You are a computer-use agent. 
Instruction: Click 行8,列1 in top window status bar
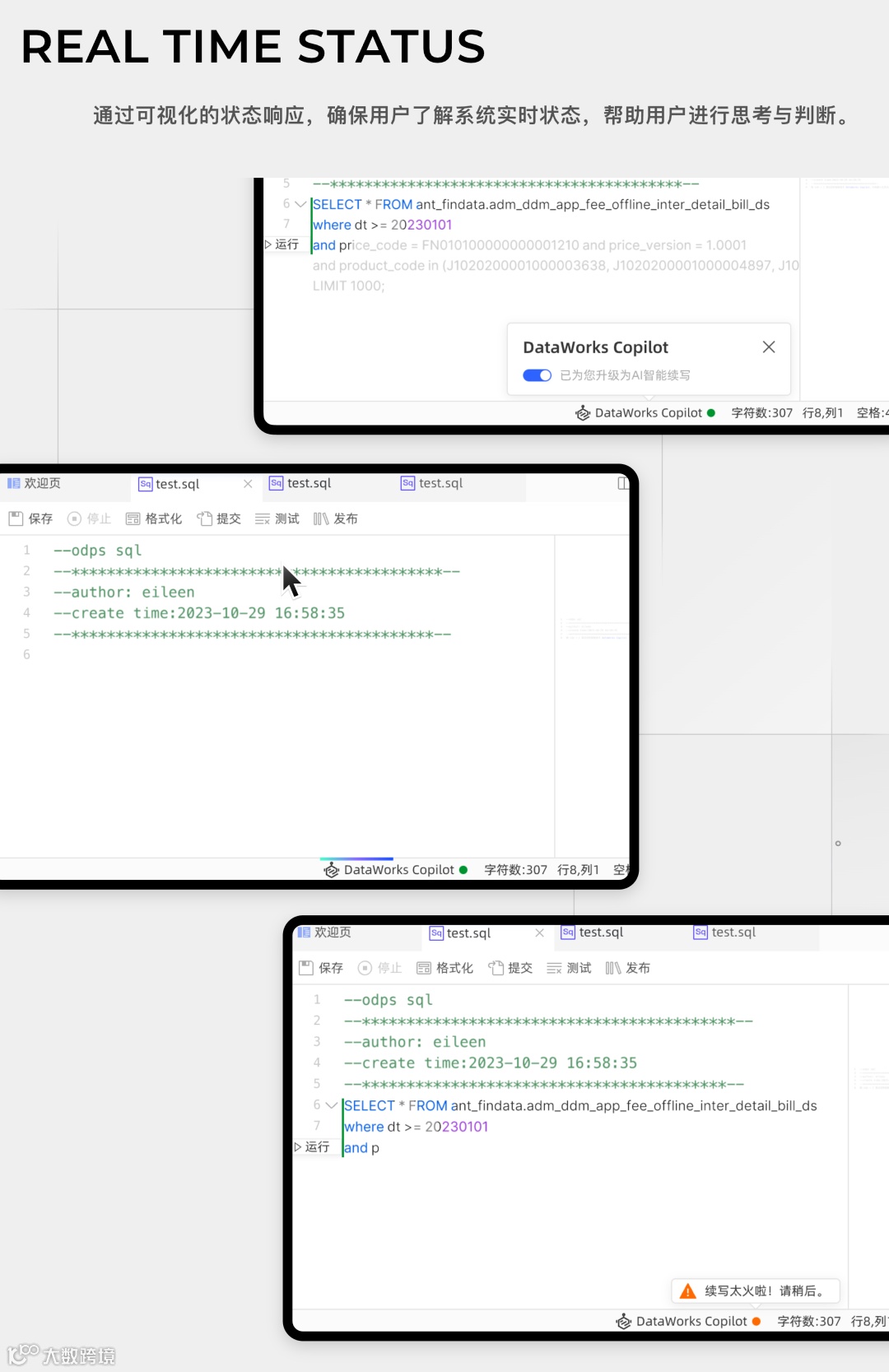[x=823, y=413]
